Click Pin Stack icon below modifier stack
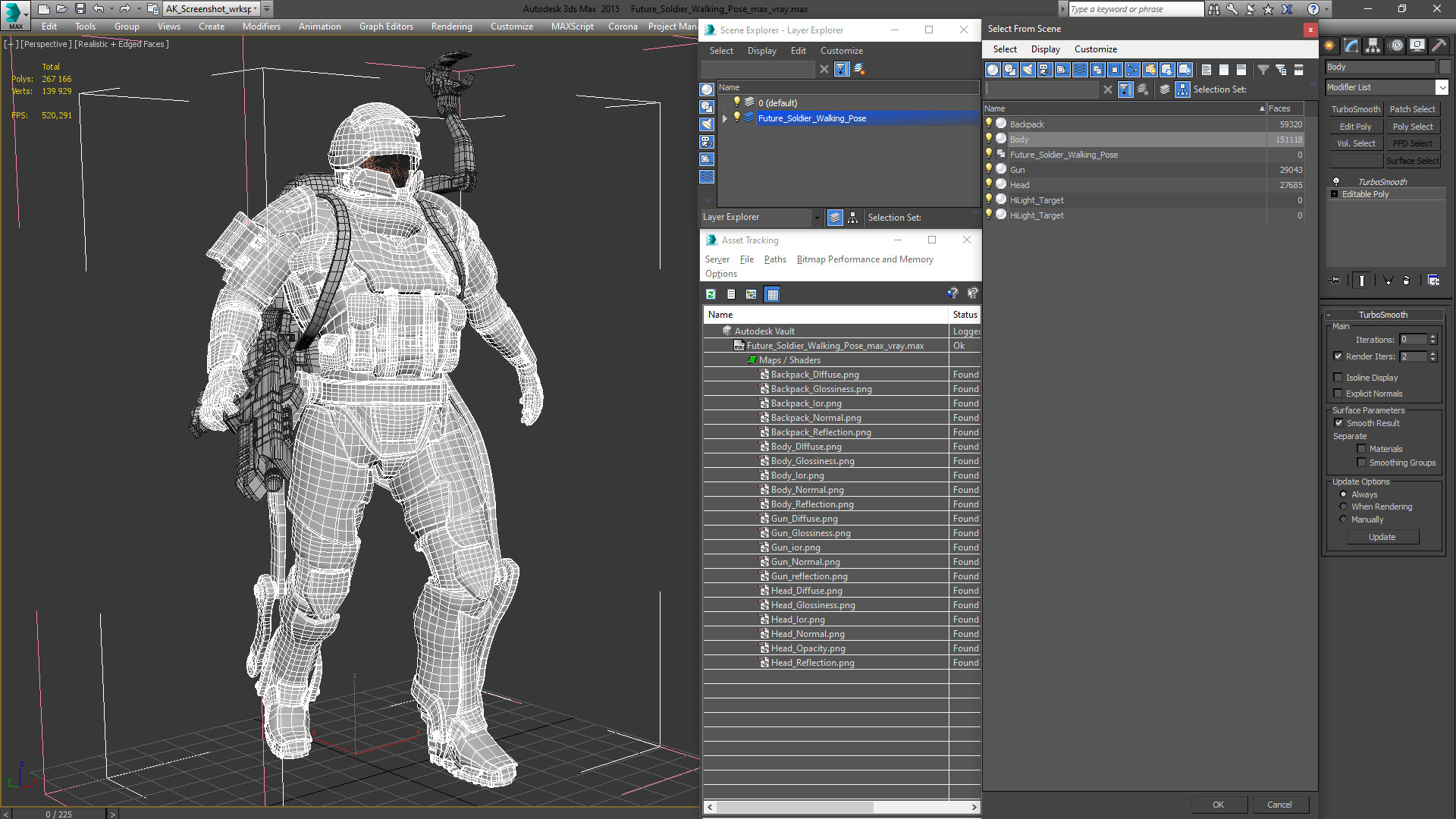This screenshot has height=819, width=1456. [1335, 281]
